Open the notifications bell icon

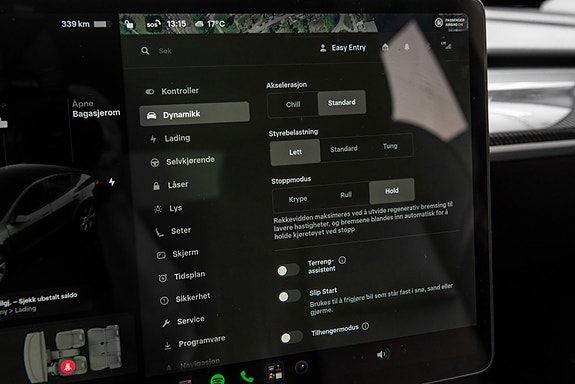(x=407, y=47)
